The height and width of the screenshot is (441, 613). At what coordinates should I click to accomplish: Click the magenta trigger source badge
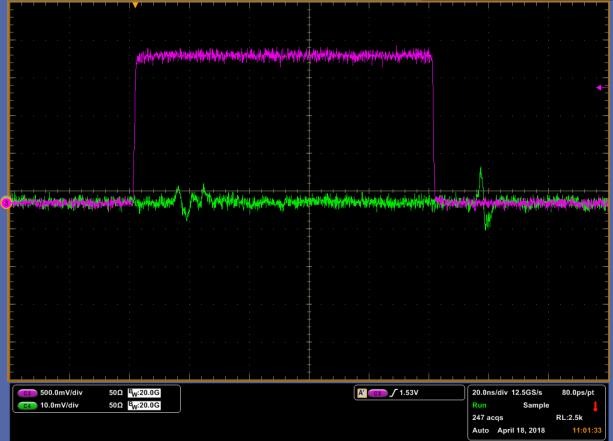coord(378,393)
